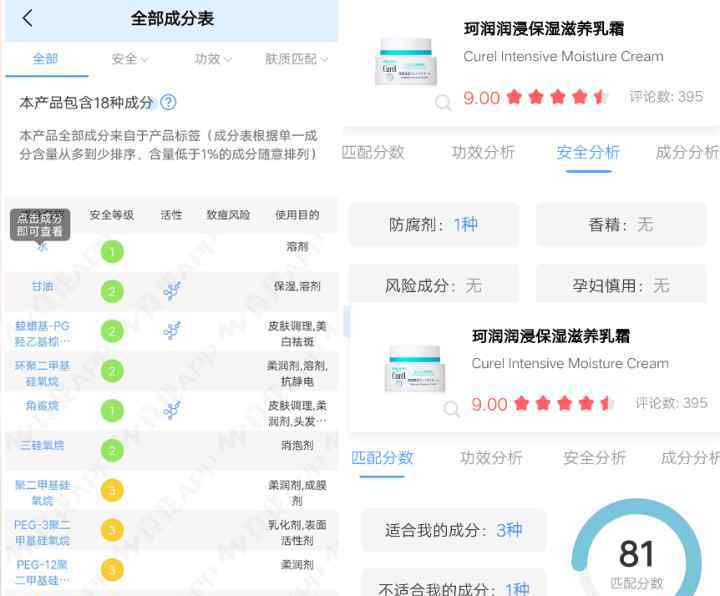The width and height of the screenshot is (720, 596).
Task: Tap the active ingredient icon in 甘油 row
Action: tap(172, 291)
